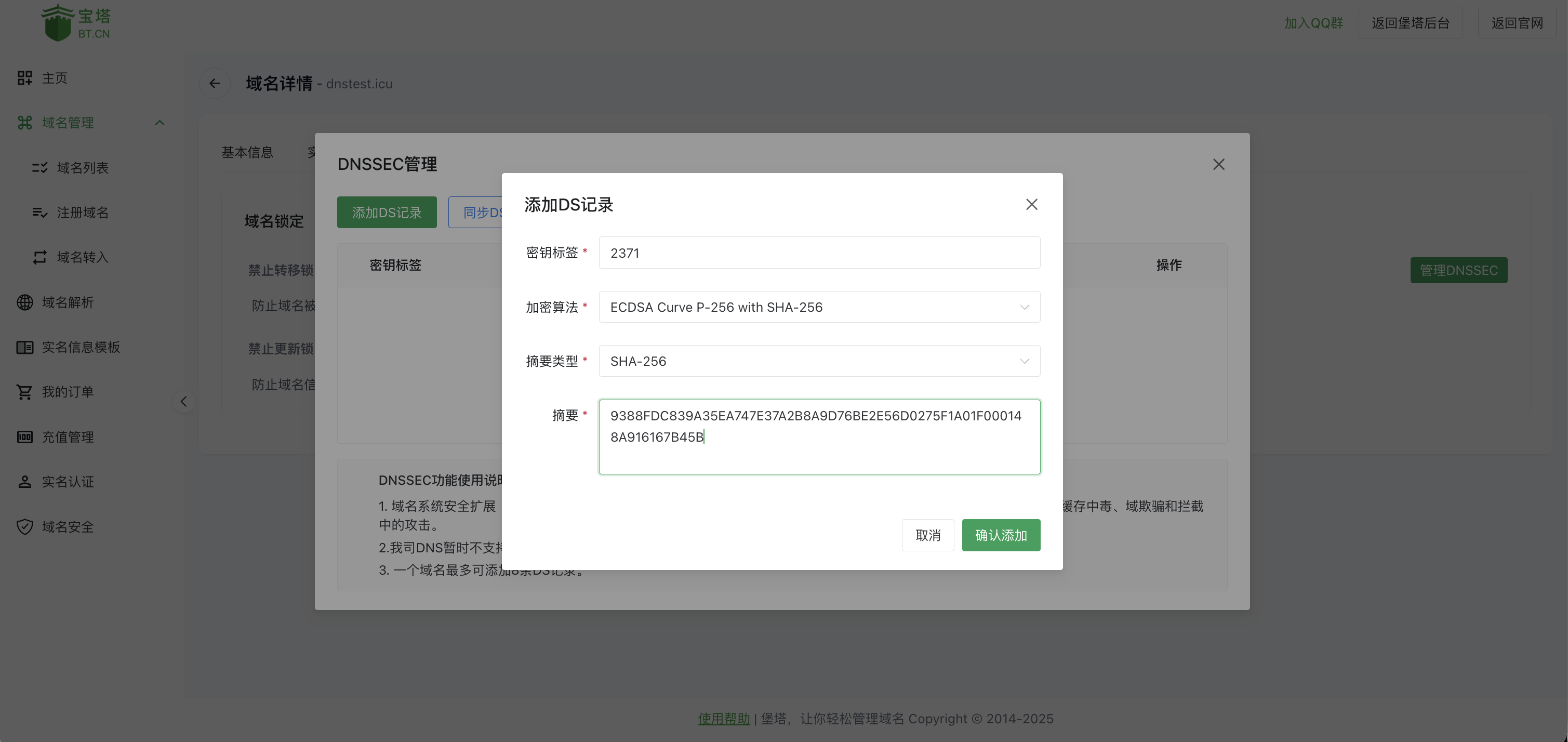Viewport: 1568px width, 742px height.
Task: Select 域名列表 in the sidebar
Action: click(x=82, y=168)
